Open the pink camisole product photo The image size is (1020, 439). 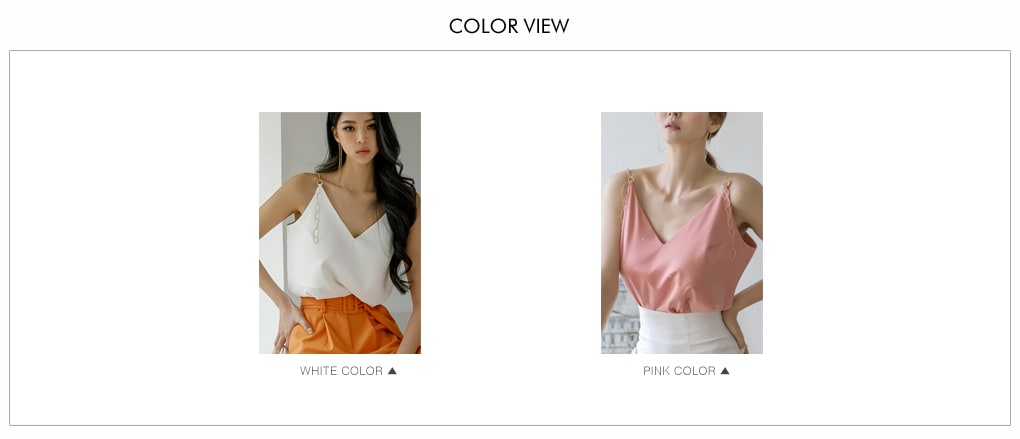point(682,233)
